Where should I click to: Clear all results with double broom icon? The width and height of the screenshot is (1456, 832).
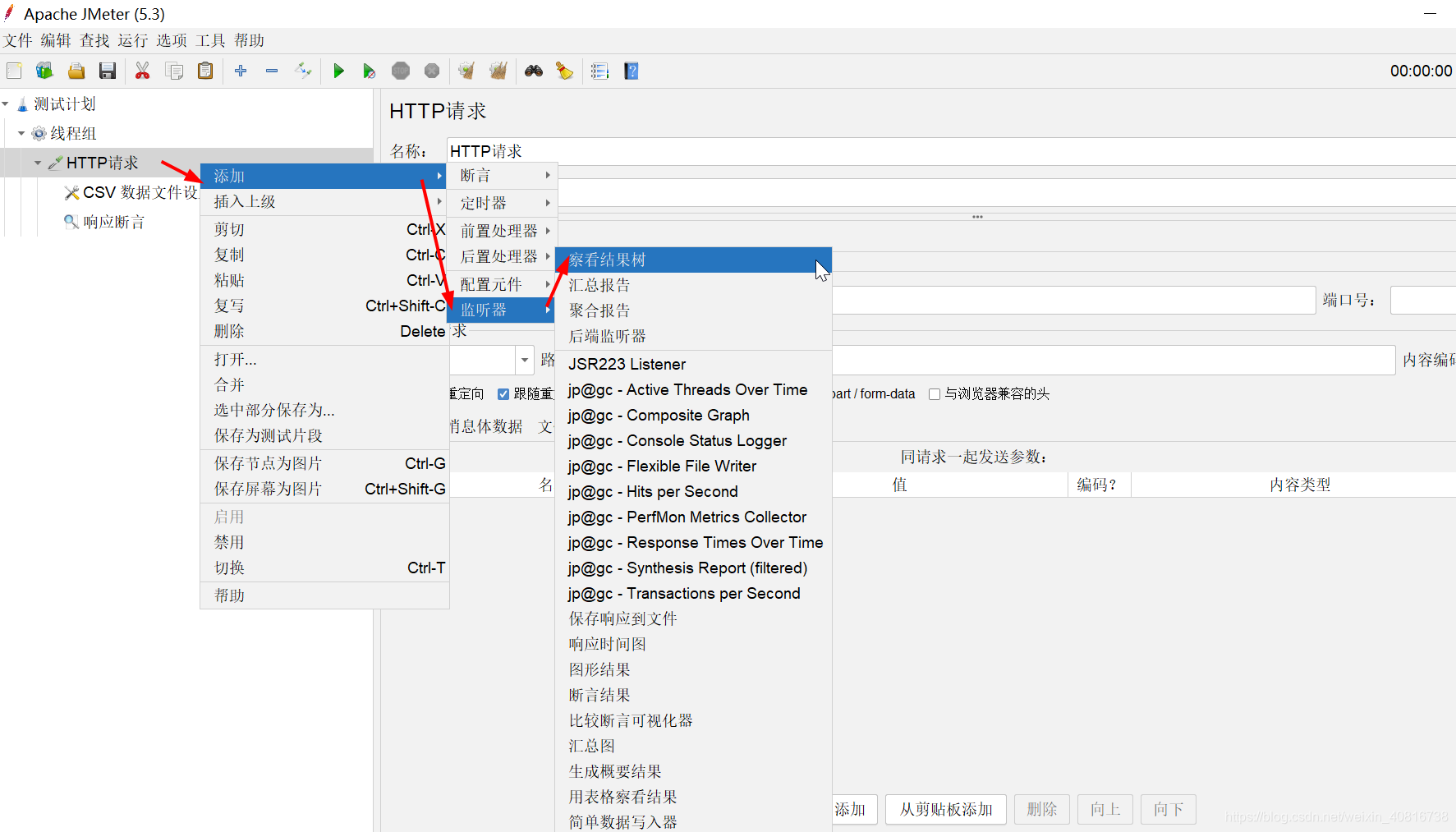point(498,71)
